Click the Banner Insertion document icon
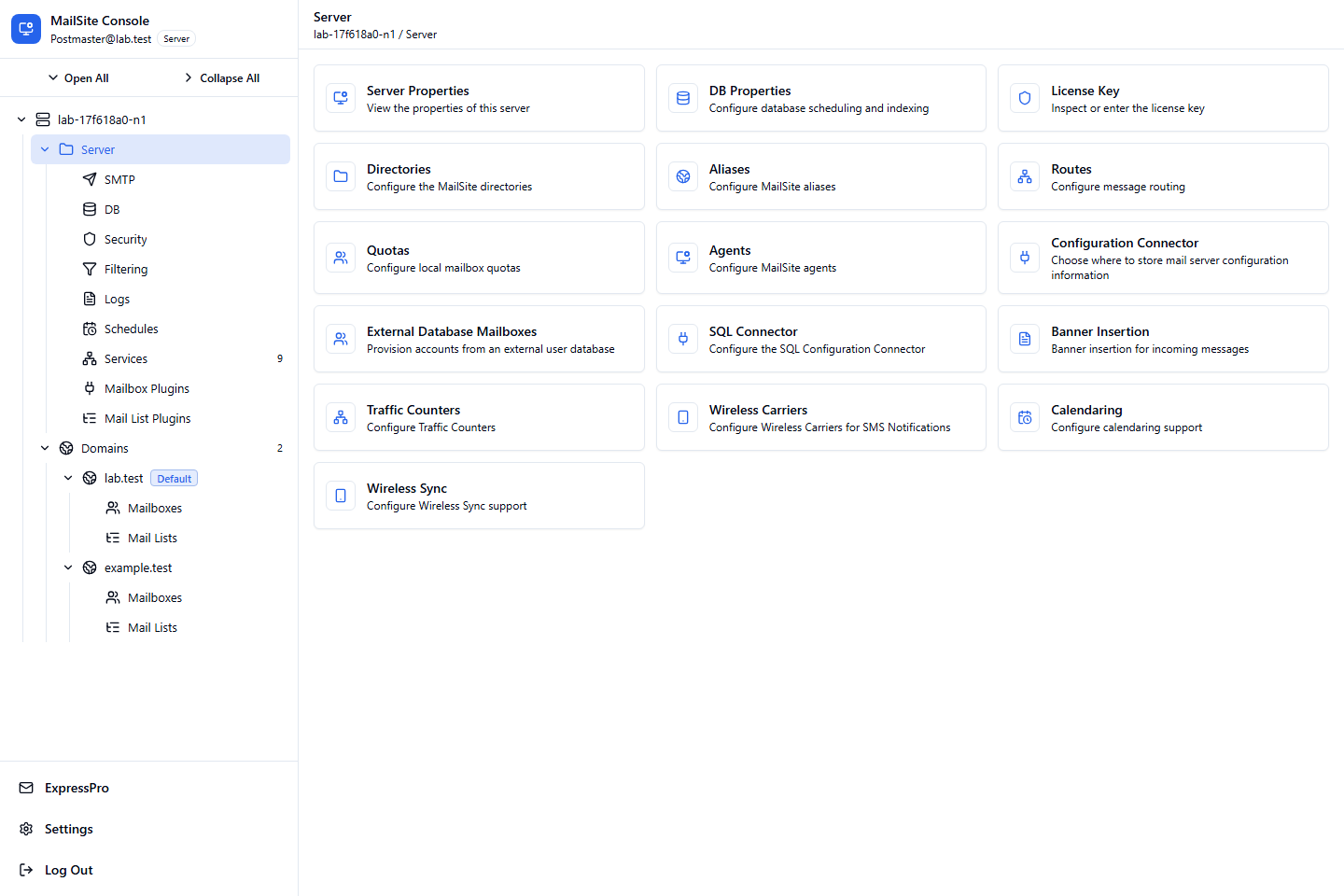Image resolution: width=1344 pixels, height=896 pixels. pyautogui.click(x=1025, y=339)
